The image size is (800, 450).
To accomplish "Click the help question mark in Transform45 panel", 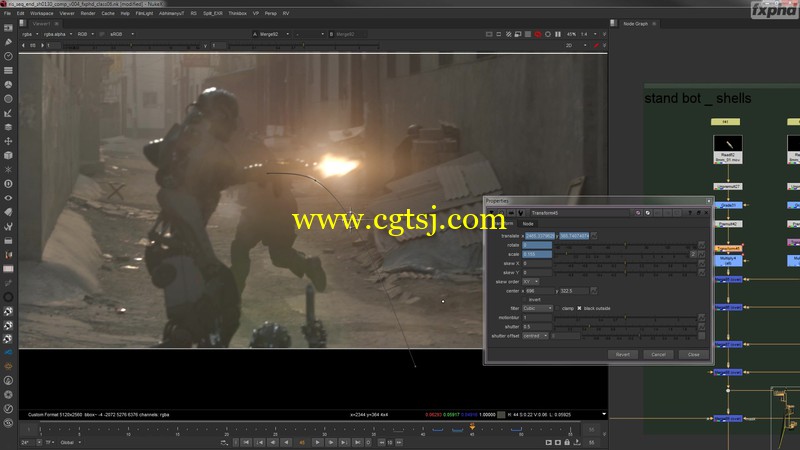I will click(690, 213).
